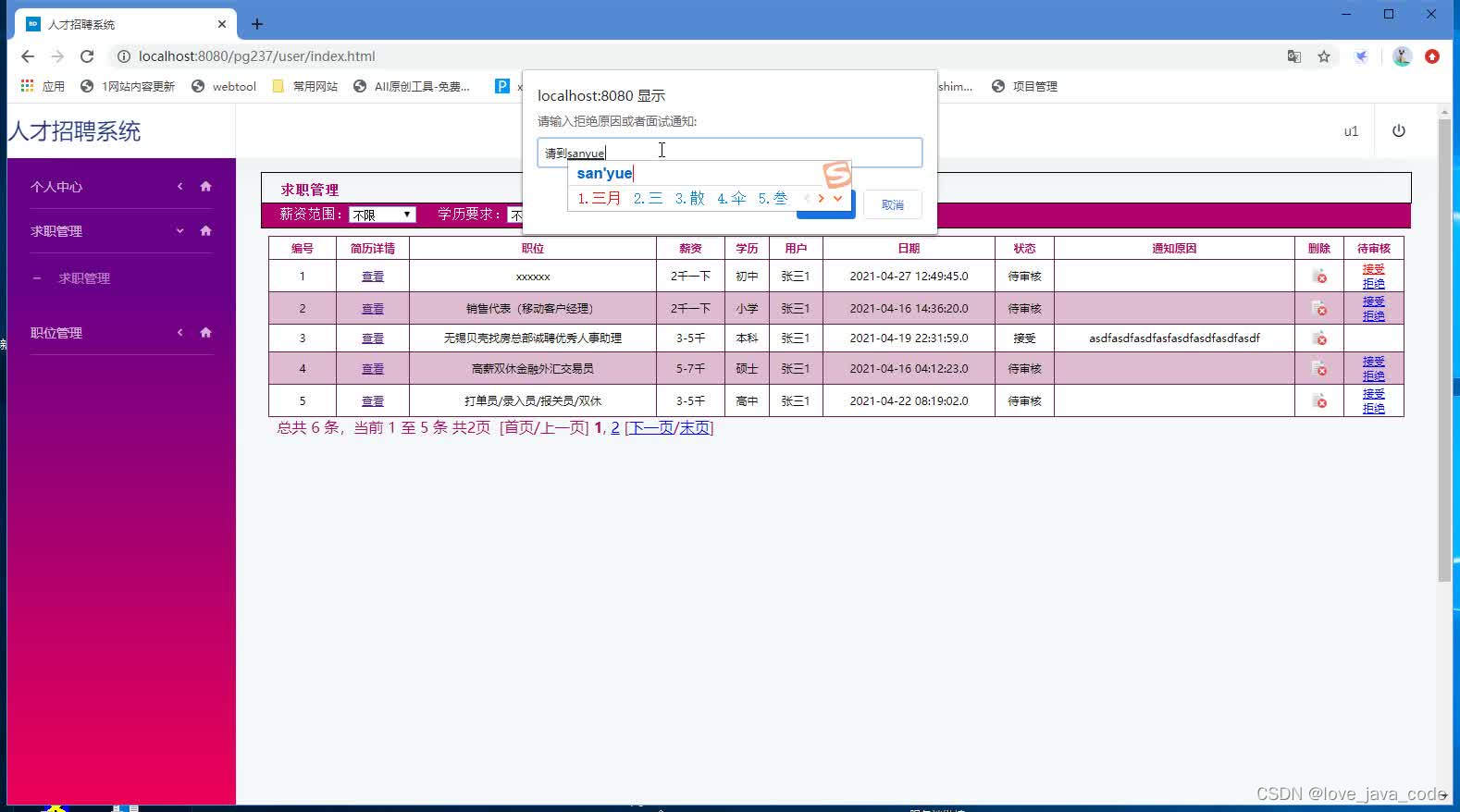Screen dimensions: 1460x812
Task: Click 接受 link in row 1
Action: 1373,269
